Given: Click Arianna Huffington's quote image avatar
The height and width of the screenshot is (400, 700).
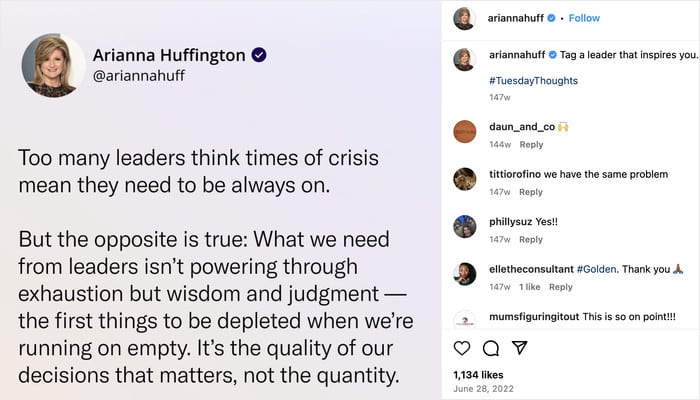Looking at the screenshot, I should tap(53, 65).
